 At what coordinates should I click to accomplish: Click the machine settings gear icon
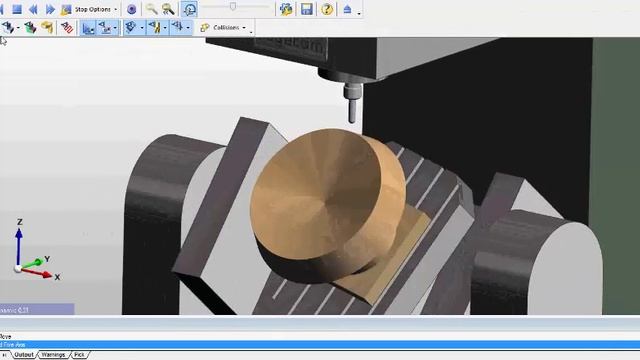click(x=286, y=9)
